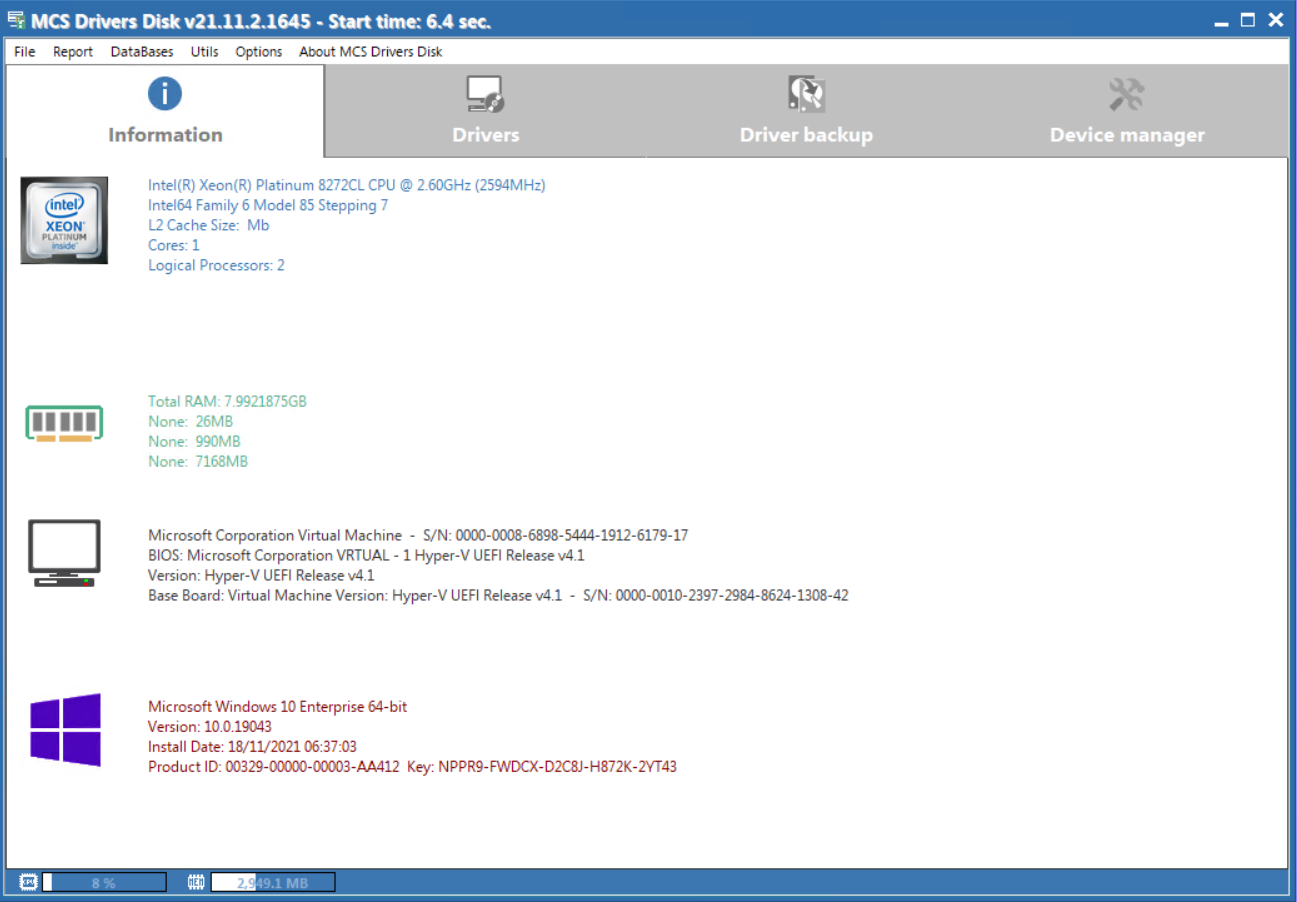Screen dimensions: 1297x902
Task: Maximize the MCS Drivers Disk window
Action: click(x=1248, y=20)
